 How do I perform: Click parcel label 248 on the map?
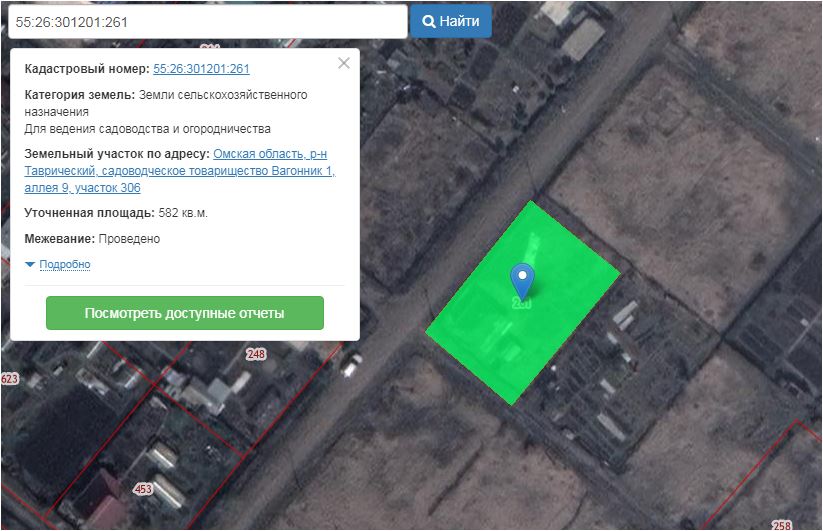point(256,354)
